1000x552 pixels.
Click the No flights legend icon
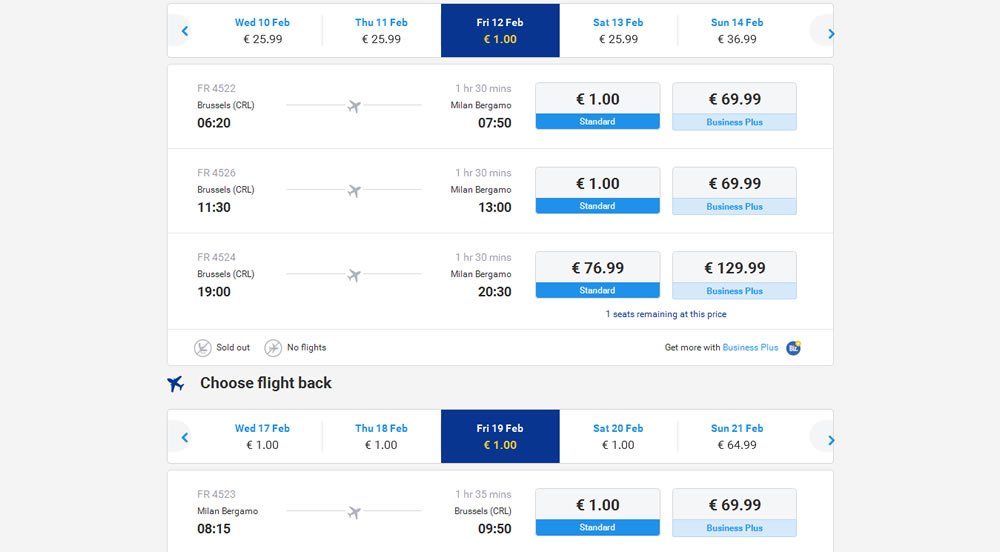(273, 348)
